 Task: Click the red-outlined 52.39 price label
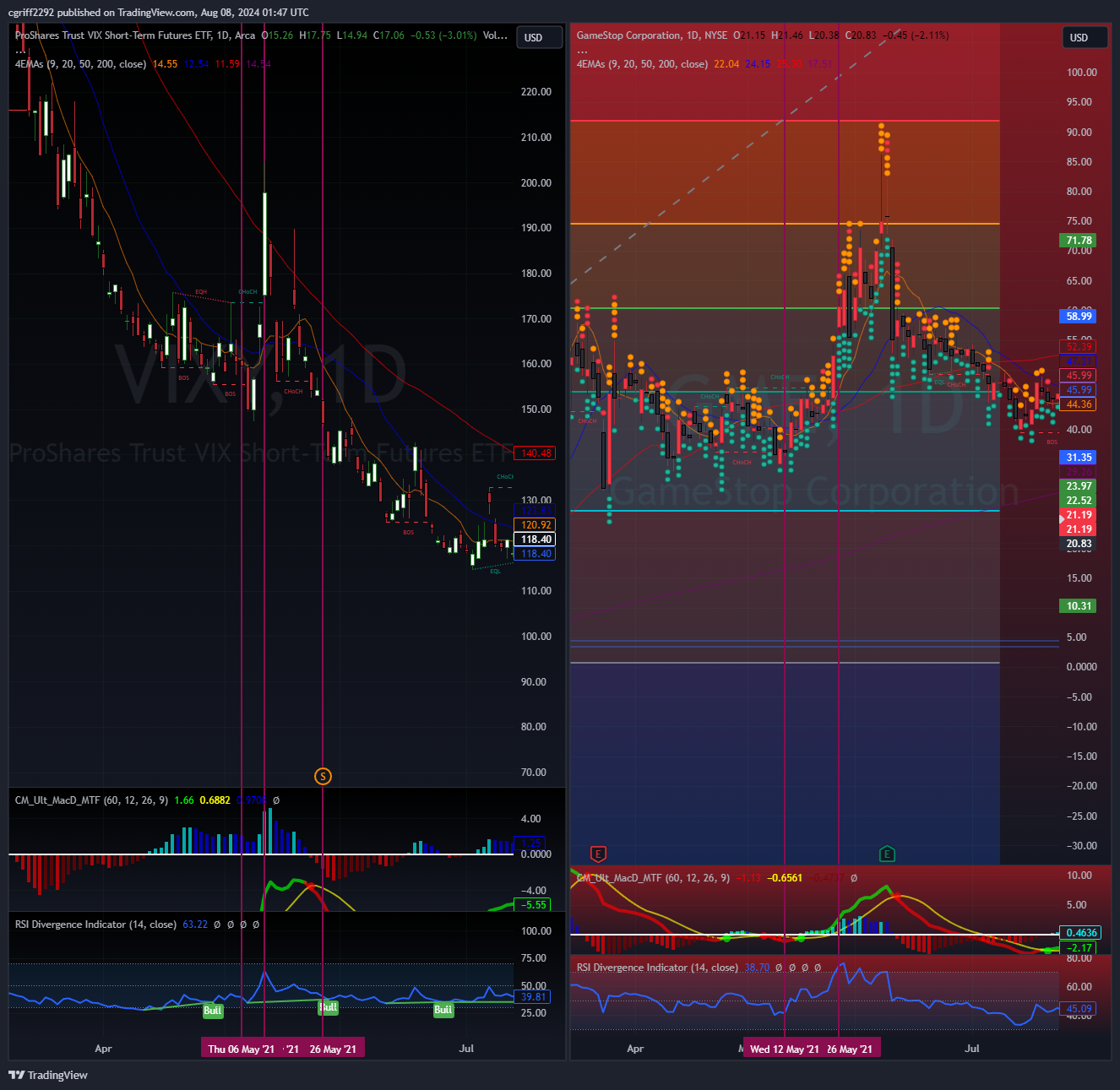tap(1079, 347)
